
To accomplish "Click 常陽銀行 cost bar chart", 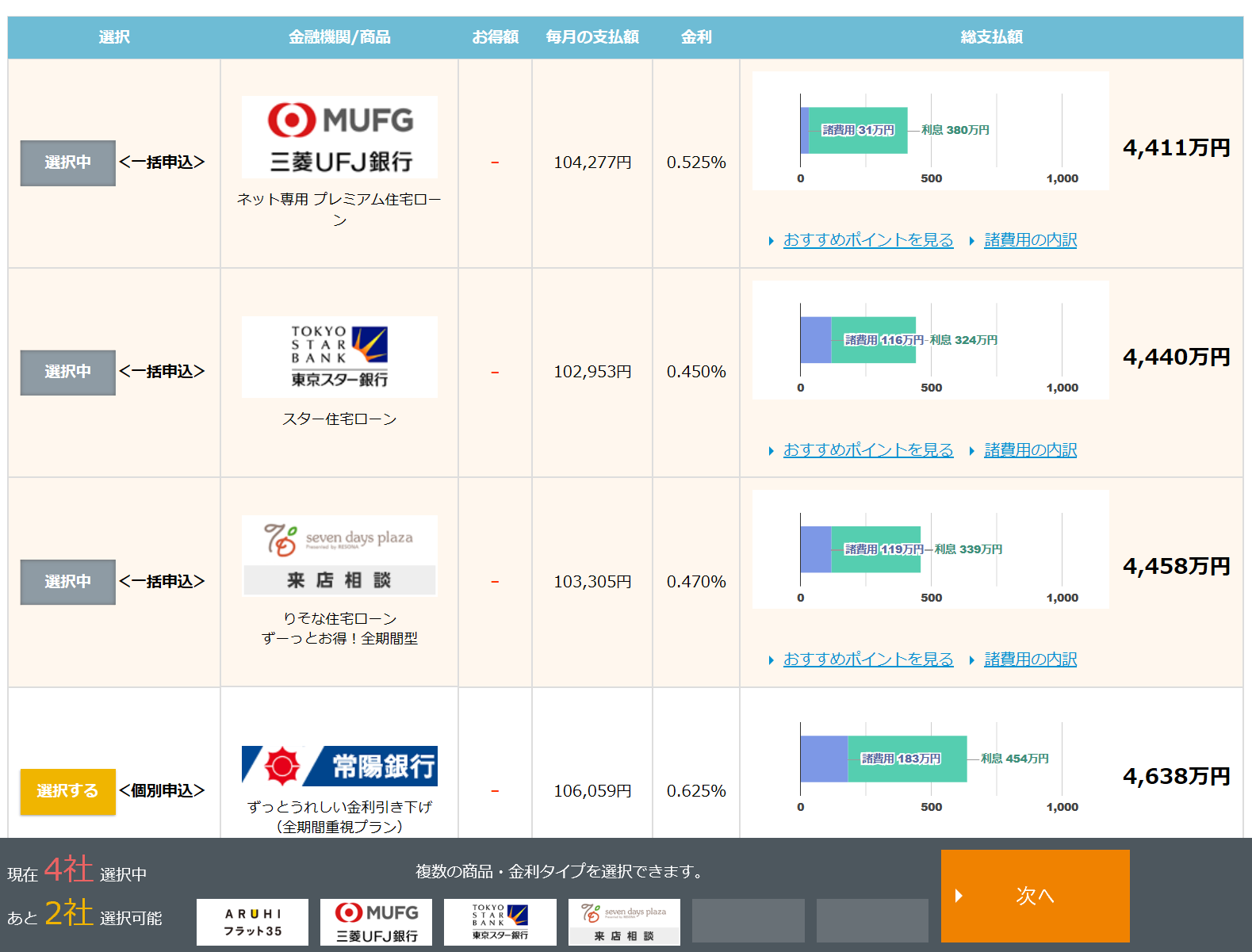I will pyautogui.click(x=931, y=759).
